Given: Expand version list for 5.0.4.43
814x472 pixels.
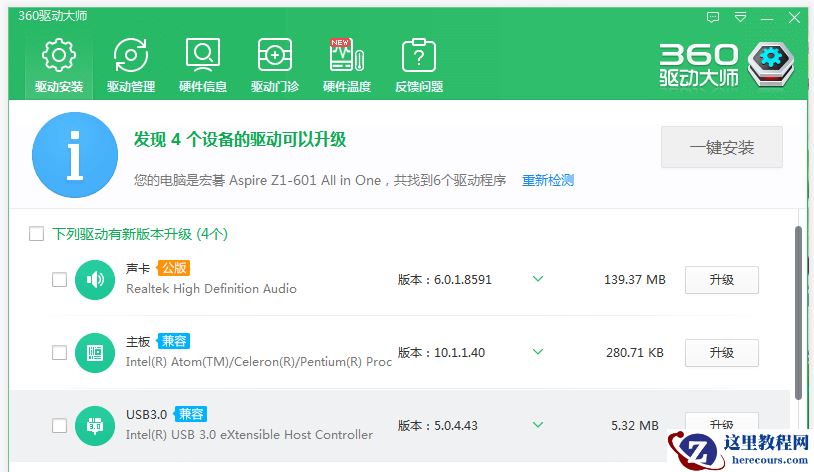Looking at the screenshot, I should click(x=538, y=425).
